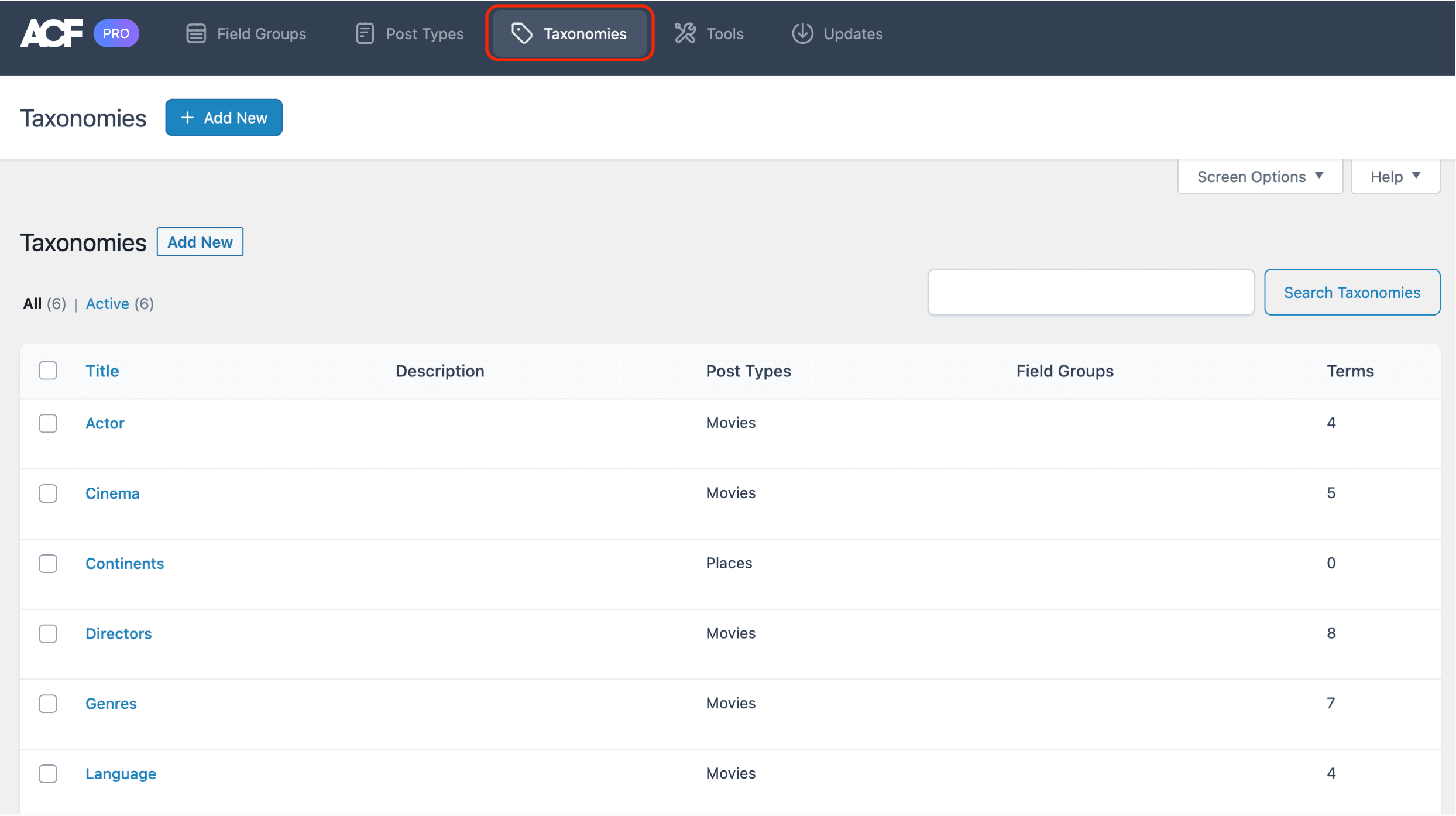This screenshot has height=816, width=1456.
Task: Click the Search Taxonomies button
Action: tap(1352, 291)
